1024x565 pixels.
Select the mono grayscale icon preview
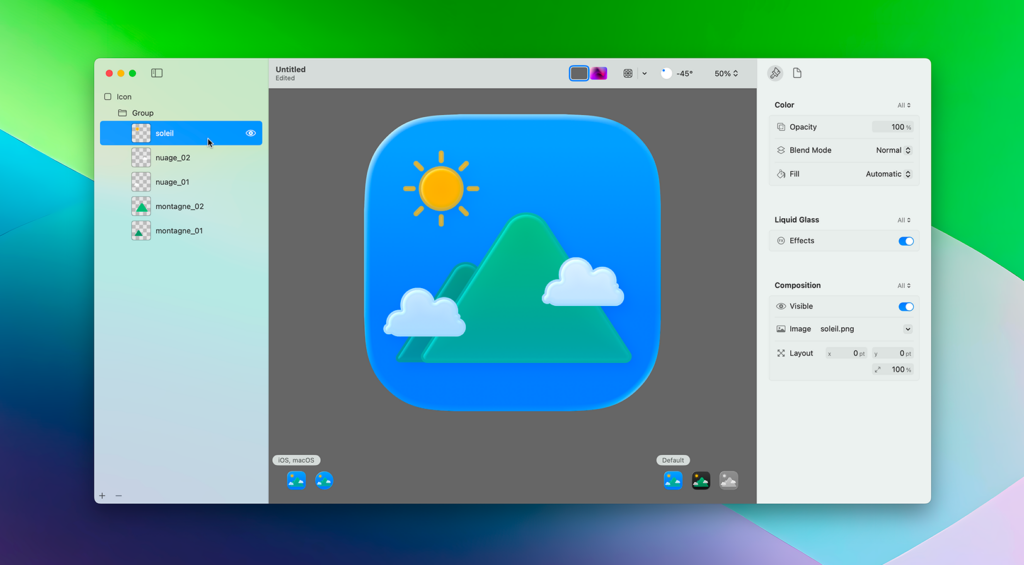tap(729, 481)
